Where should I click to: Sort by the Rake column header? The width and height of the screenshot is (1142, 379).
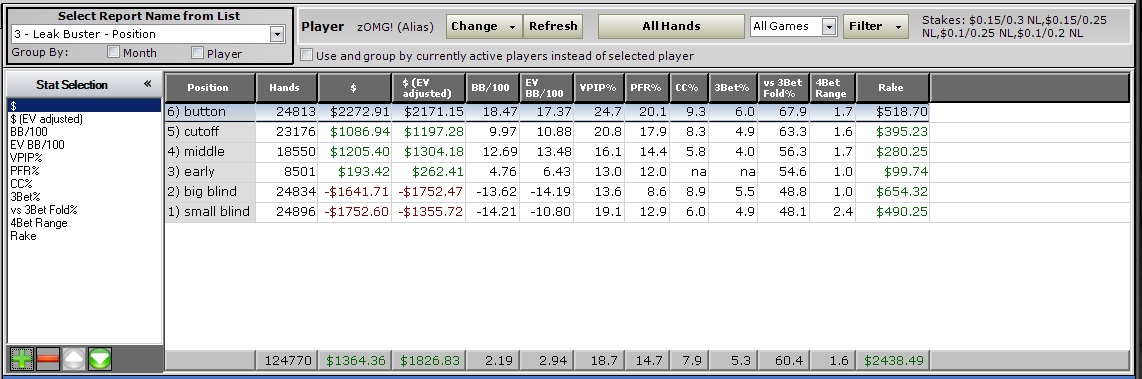tap(892, 87)
